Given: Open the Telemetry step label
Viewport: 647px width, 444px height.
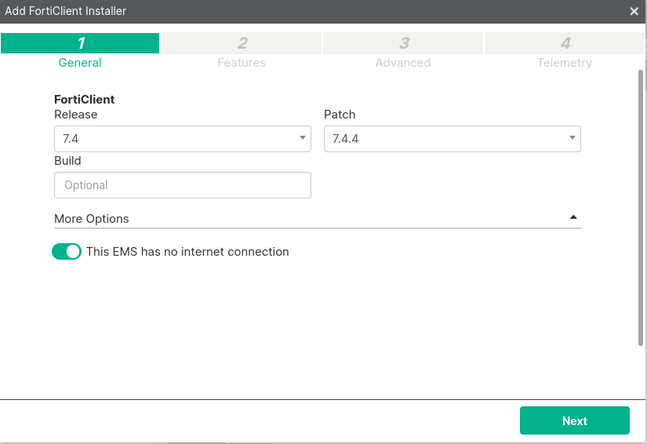Looking at the screenshot, I should 563,62.
